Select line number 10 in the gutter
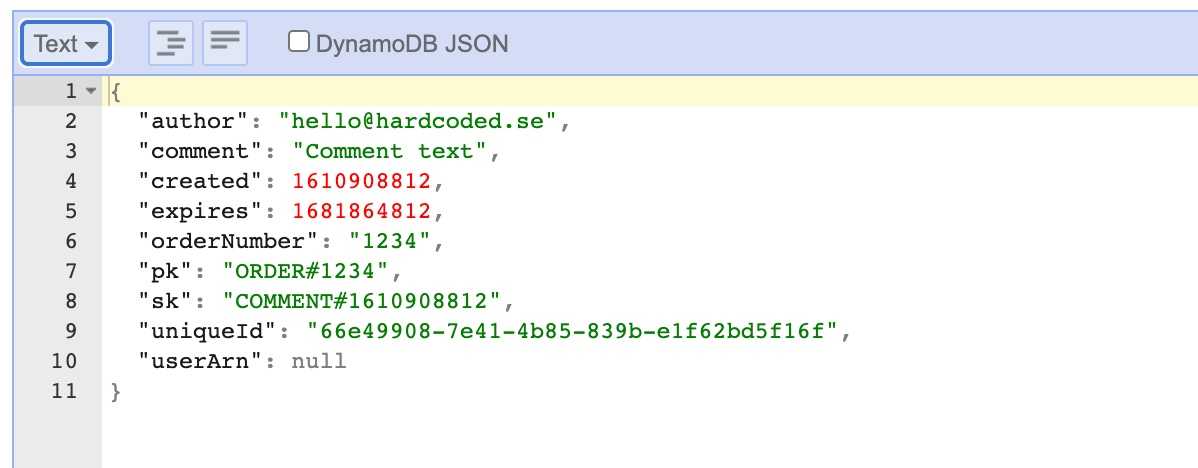The height and width of the screenshot is (468, 1198). tap(64, 360)
